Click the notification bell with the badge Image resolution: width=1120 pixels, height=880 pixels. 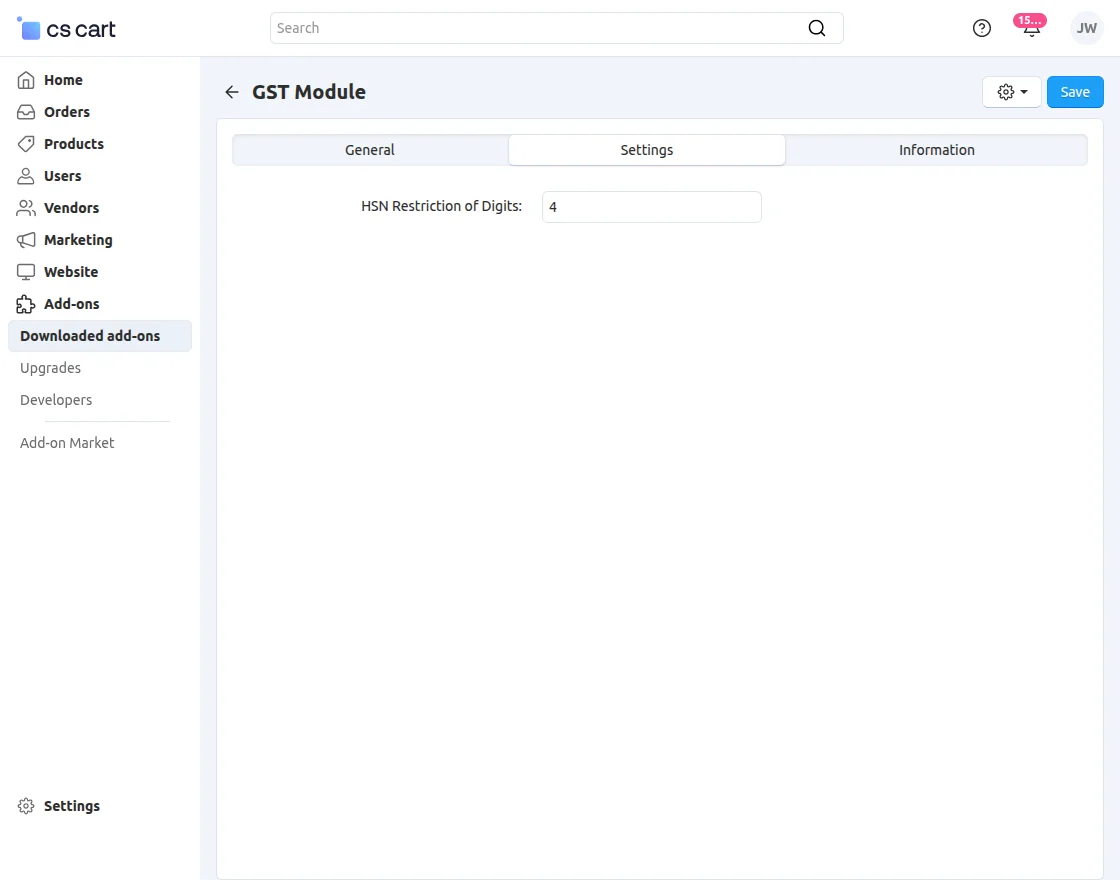(1030, 30)
